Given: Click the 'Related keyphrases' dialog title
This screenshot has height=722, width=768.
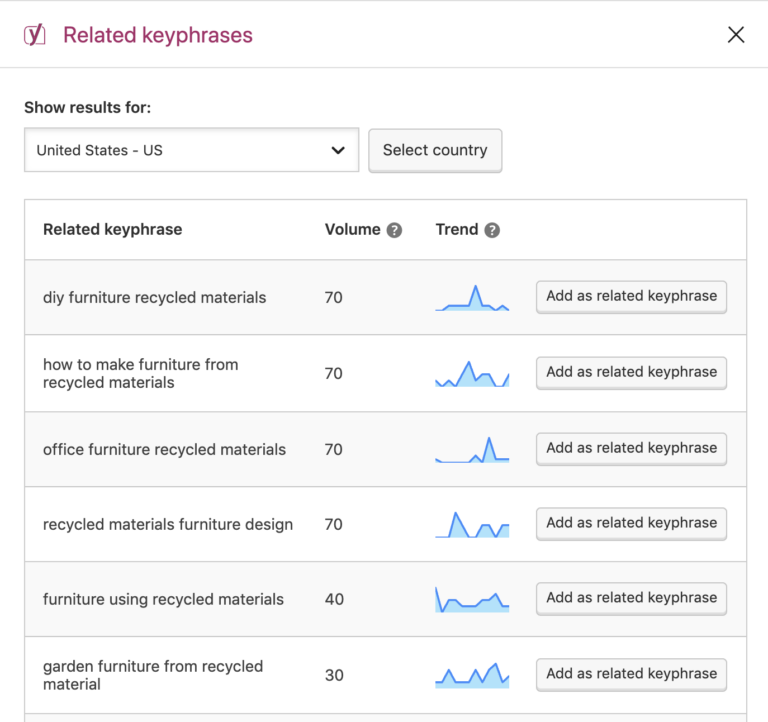Looking at the screenshot, I should pos(158,35).
